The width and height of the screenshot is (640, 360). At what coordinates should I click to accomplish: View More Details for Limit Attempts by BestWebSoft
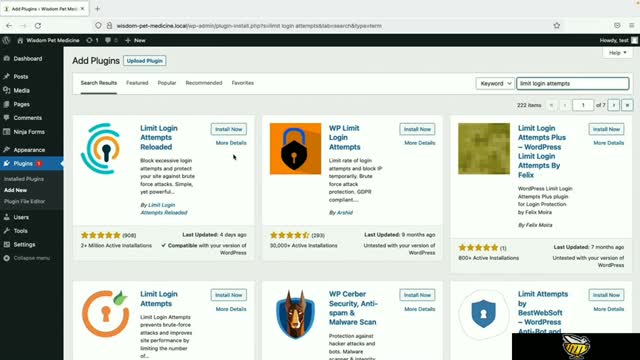coord(609,309)
